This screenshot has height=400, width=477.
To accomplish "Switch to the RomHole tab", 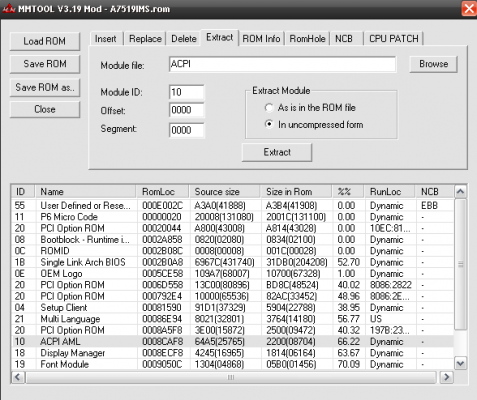I will pyautogui.click(x=307, y=39).
